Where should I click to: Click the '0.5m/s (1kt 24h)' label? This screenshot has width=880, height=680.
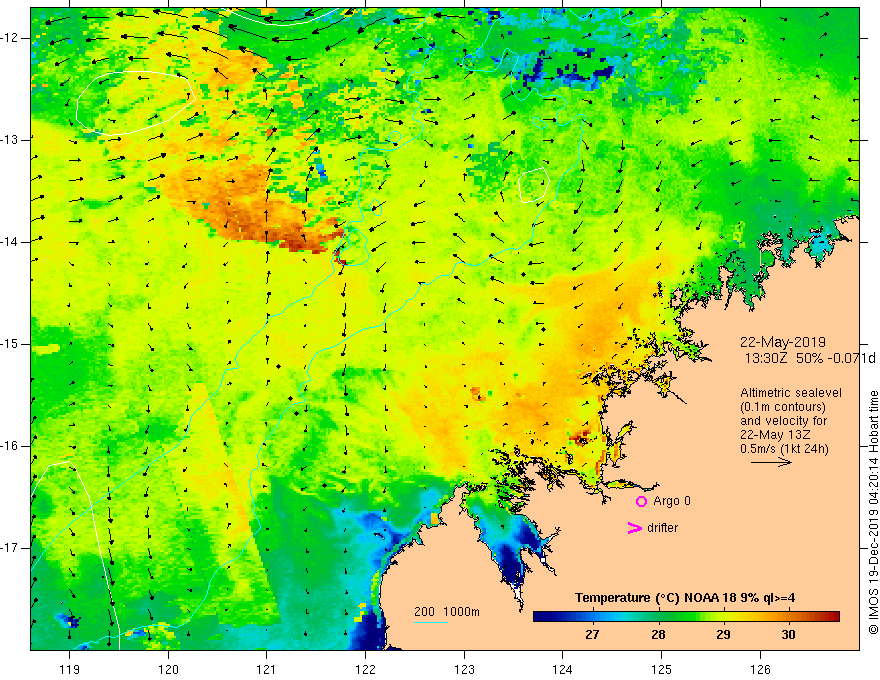tap(784, 449)
